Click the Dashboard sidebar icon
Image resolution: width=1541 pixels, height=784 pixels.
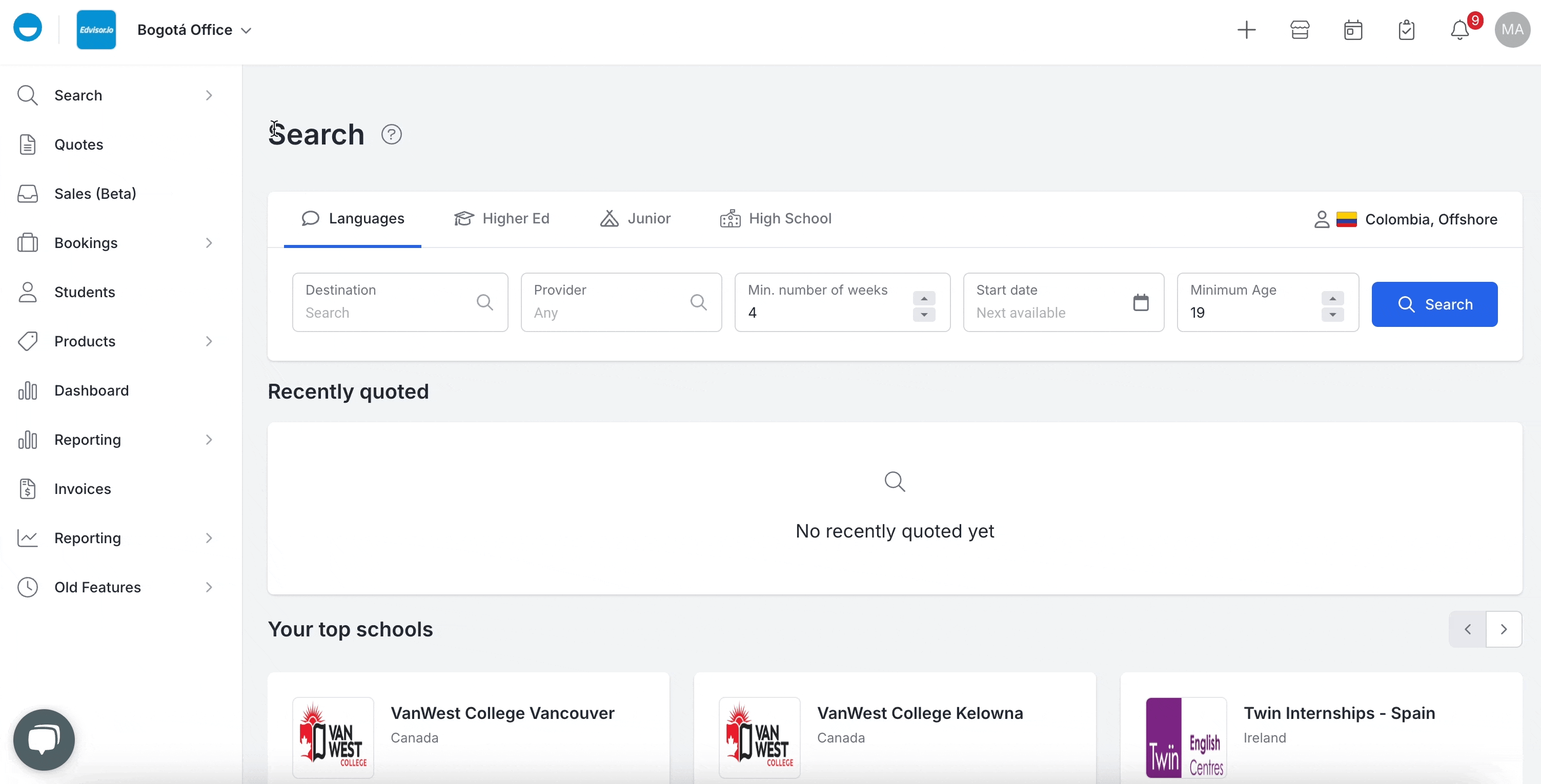coord(27,390)
